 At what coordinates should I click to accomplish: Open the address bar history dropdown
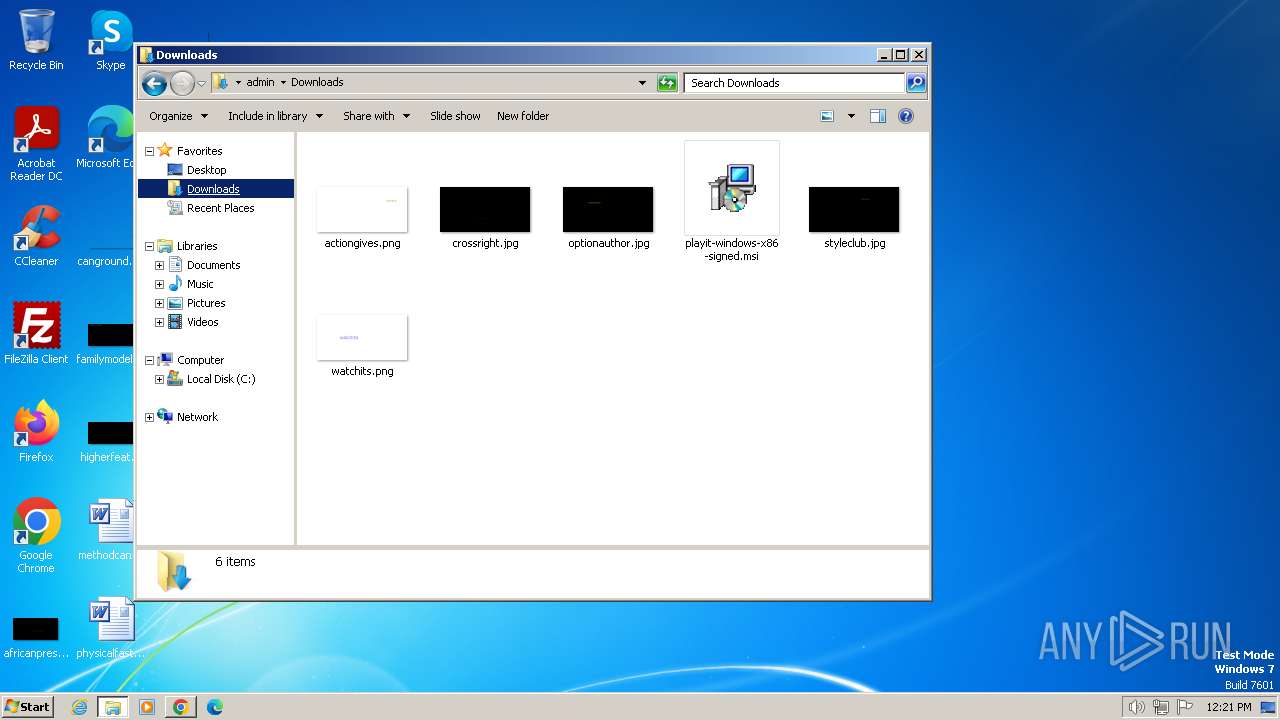[x=642, y=83]
